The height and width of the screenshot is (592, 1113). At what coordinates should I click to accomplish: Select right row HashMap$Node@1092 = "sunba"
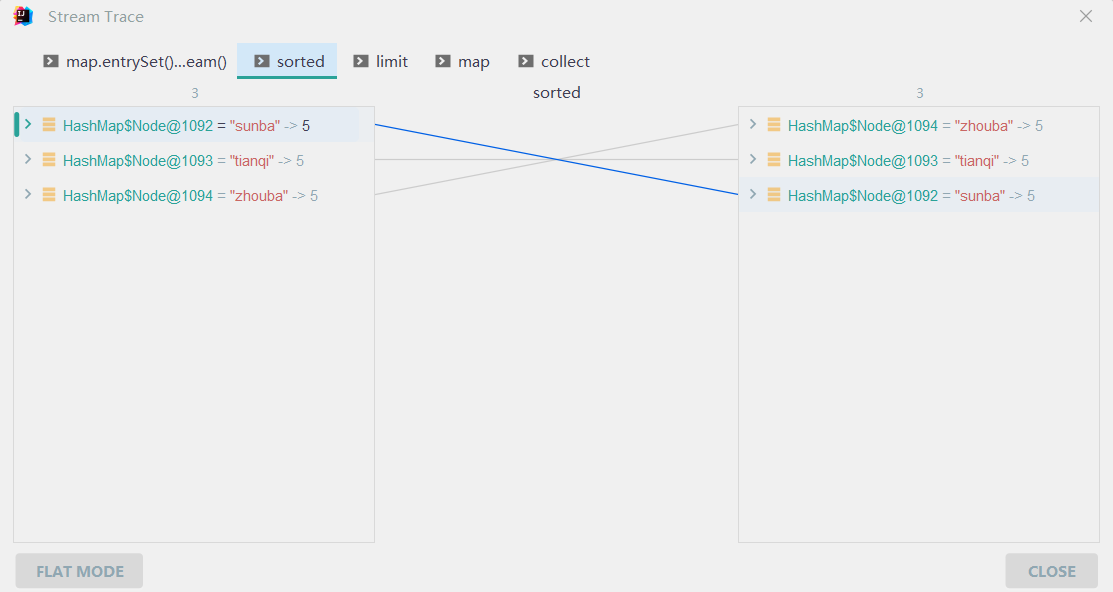tap(919, 195)
